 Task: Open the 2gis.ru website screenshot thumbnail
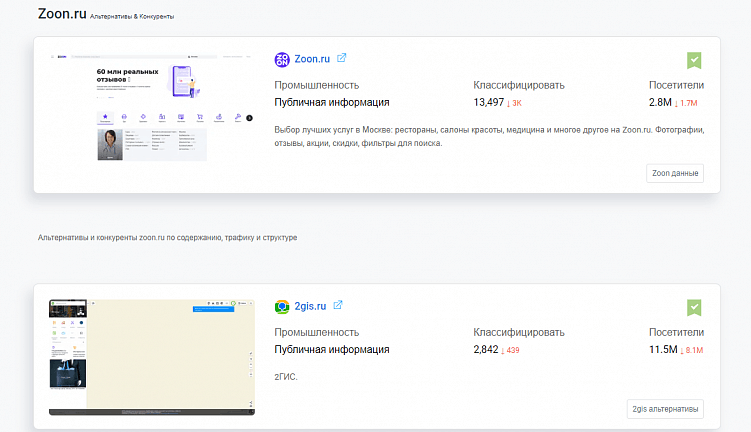pyautogui.click(x=152, y=357)
